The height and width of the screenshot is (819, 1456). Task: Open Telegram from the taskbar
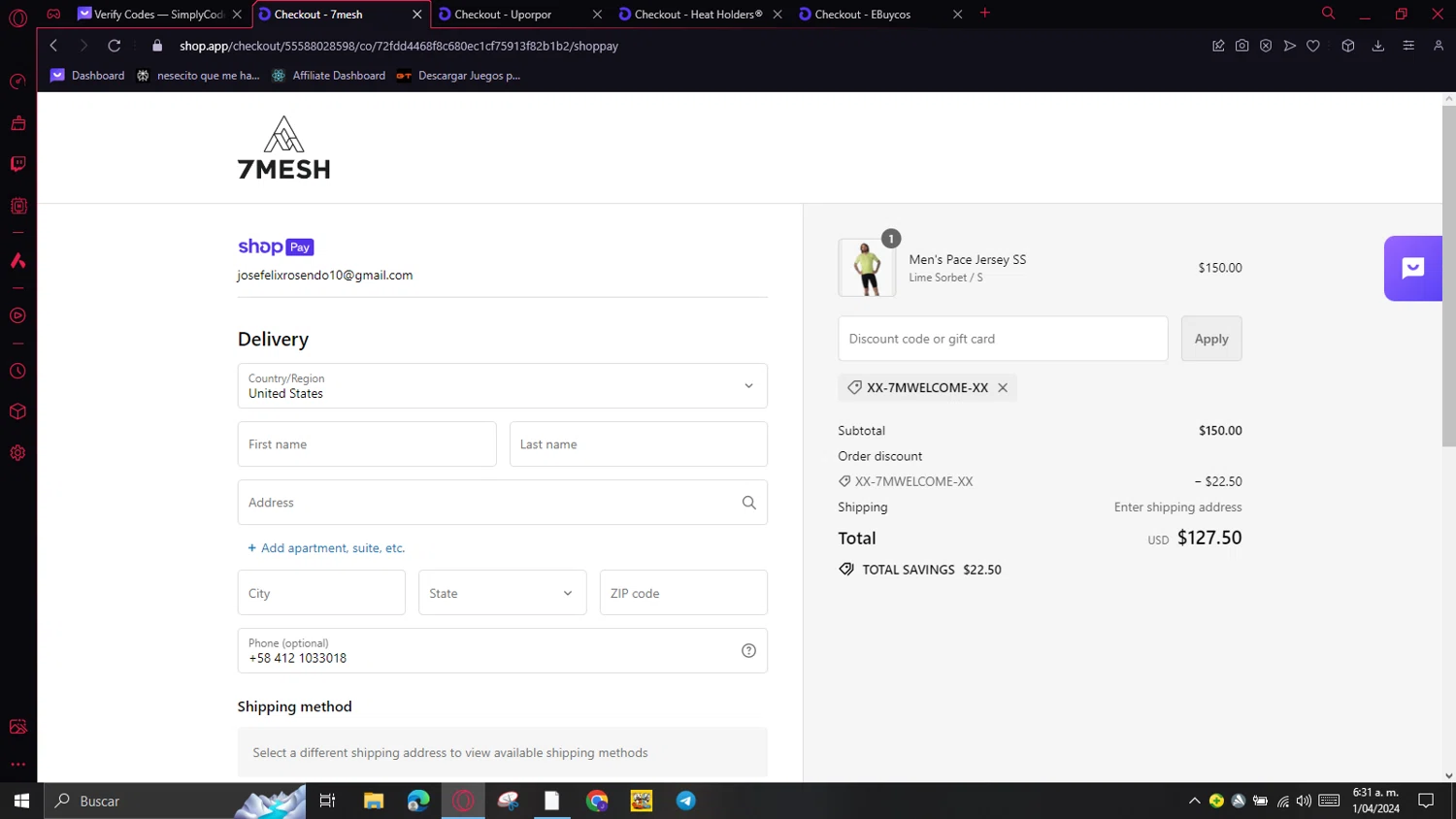tap(686, 801)
